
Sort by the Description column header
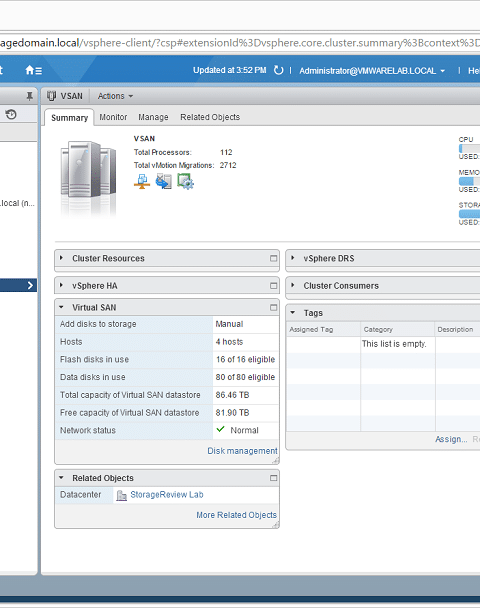point(458,329)
